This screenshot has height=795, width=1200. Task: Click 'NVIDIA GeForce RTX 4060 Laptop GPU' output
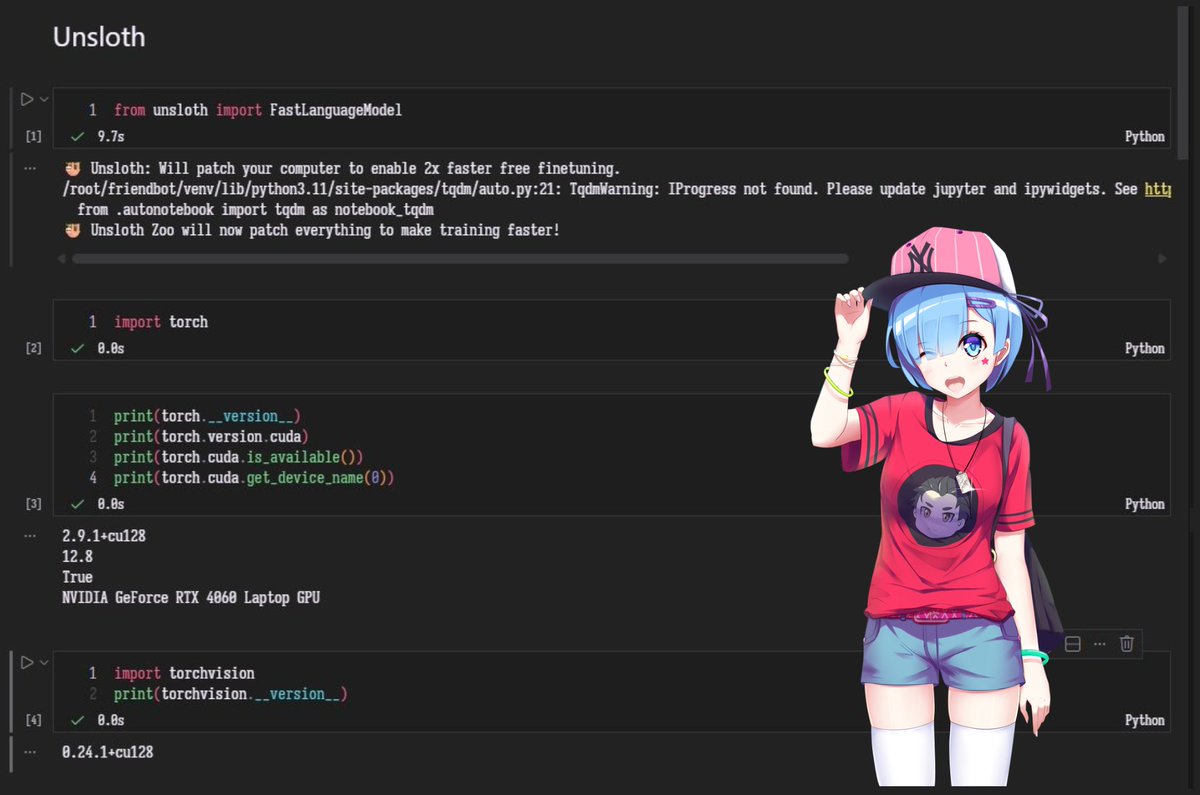click(x=191, y=598)
